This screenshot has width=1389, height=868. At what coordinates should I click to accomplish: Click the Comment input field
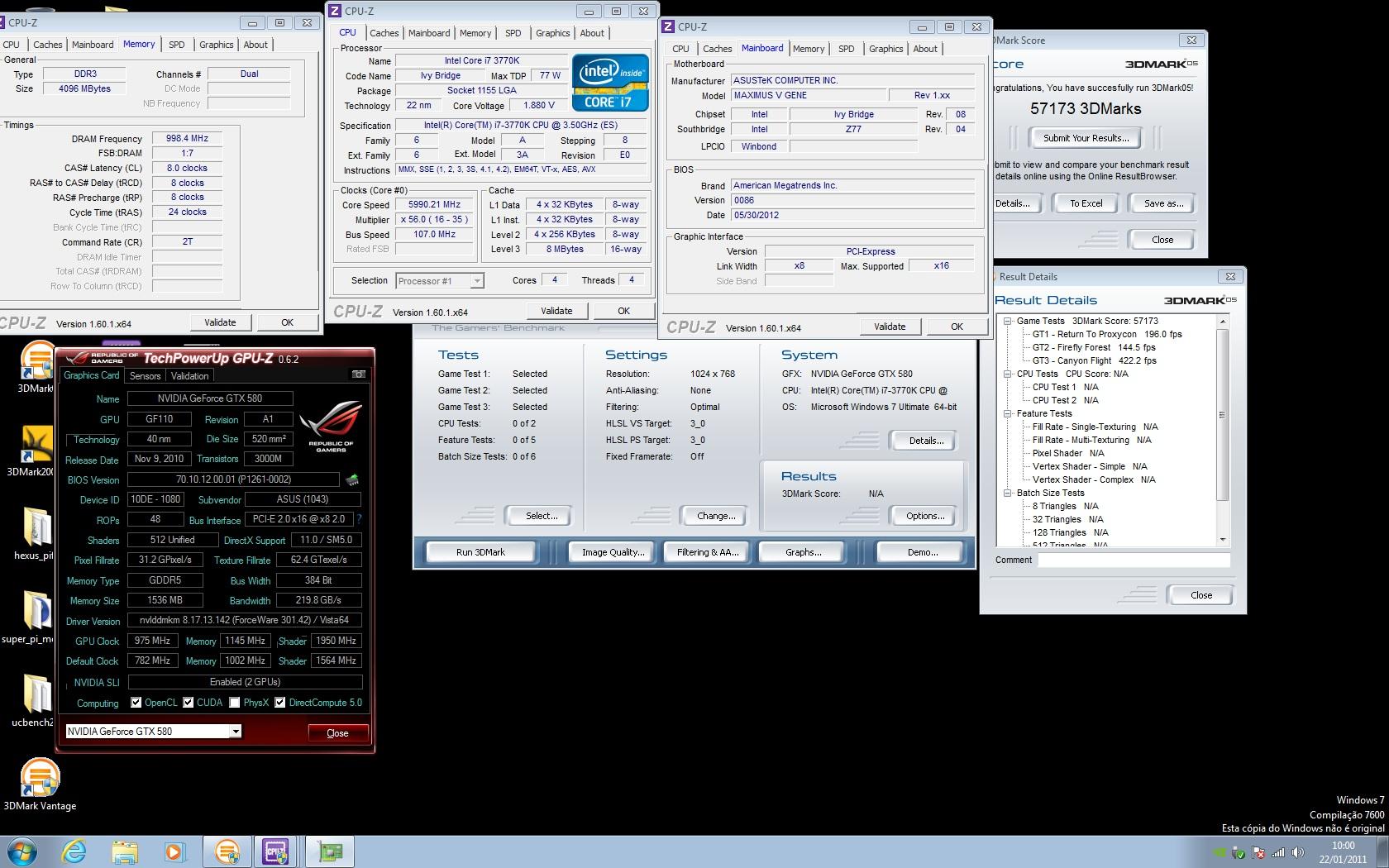coord(1134,560)
